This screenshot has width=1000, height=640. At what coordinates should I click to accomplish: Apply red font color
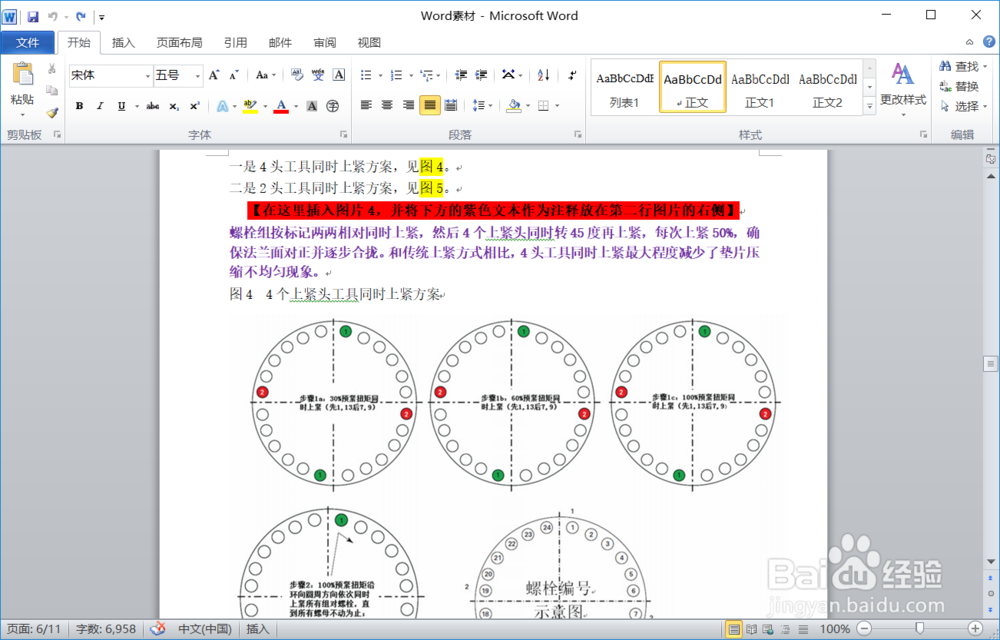tap(281, 106)
